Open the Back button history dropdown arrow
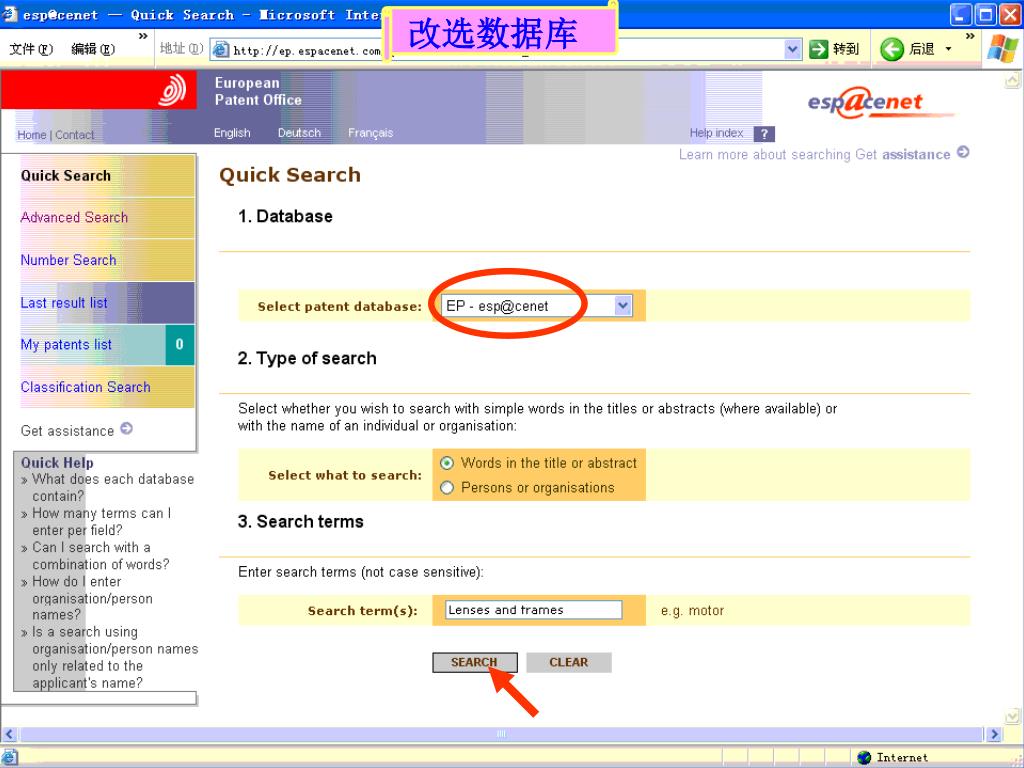Viewport: 1024px width, 768px height. [948, 49]
